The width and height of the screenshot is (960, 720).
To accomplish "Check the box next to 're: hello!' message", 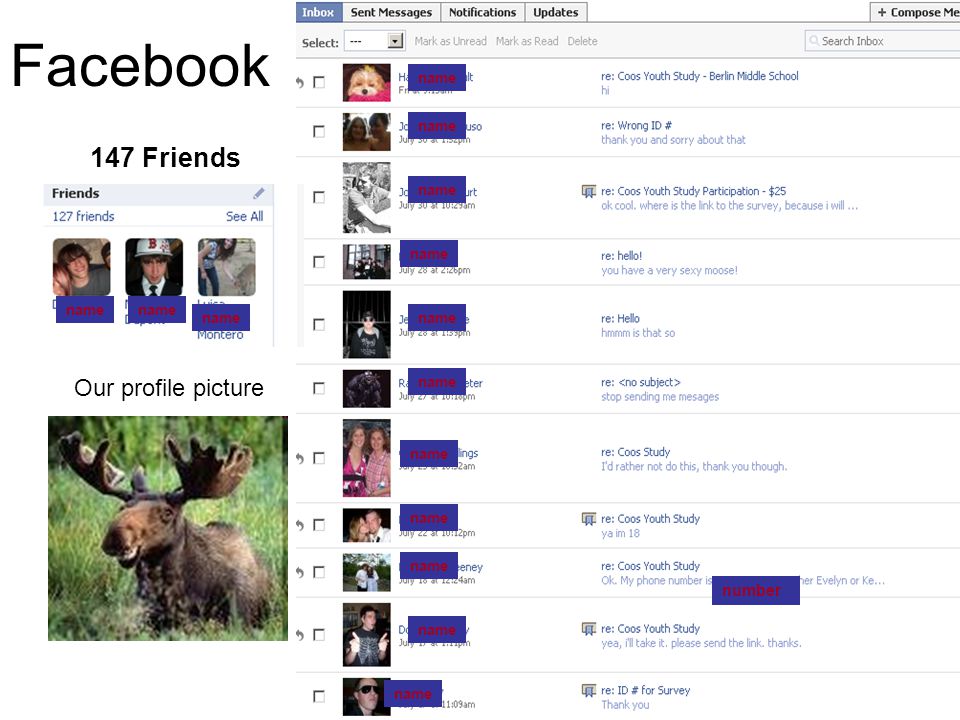I will coord(319,262).
